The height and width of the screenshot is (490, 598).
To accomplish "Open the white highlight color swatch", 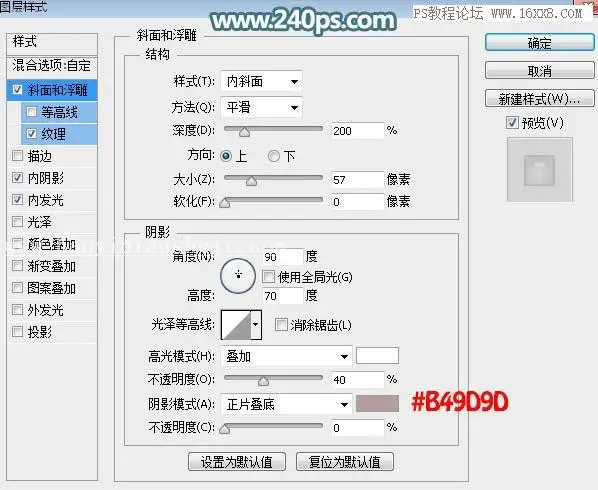I will point(377,355).
